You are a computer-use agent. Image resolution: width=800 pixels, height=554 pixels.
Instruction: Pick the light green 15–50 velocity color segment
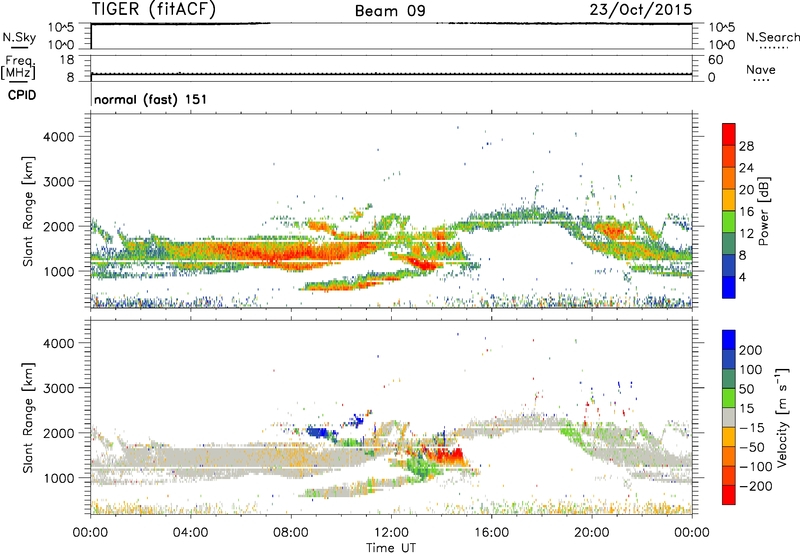click(729, 398)
